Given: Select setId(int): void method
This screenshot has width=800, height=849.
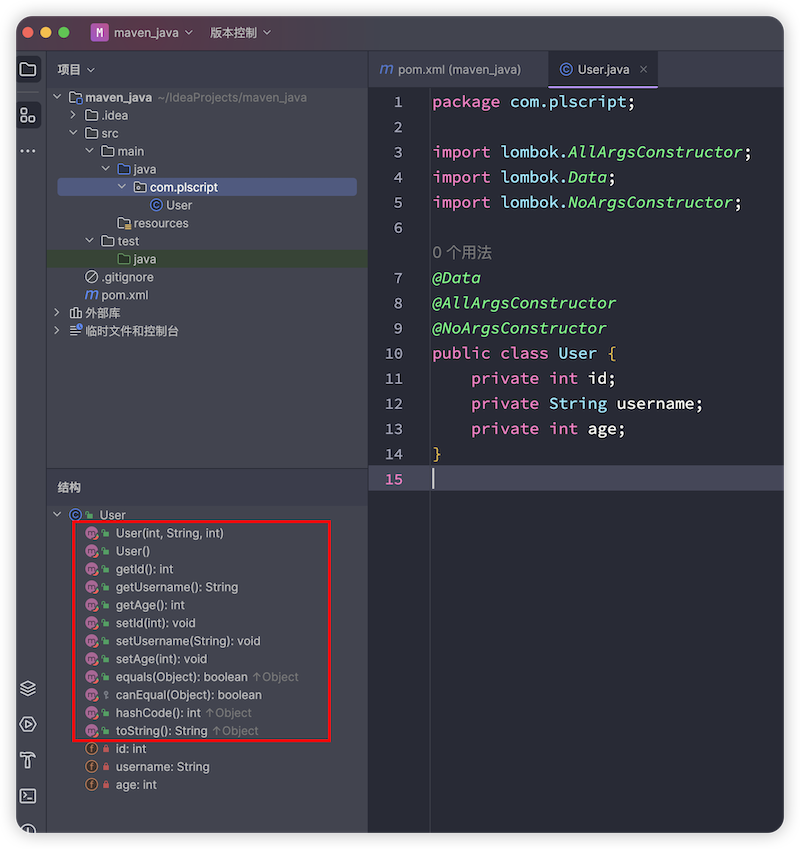Looking at the screenshot, I should point(155,623).
